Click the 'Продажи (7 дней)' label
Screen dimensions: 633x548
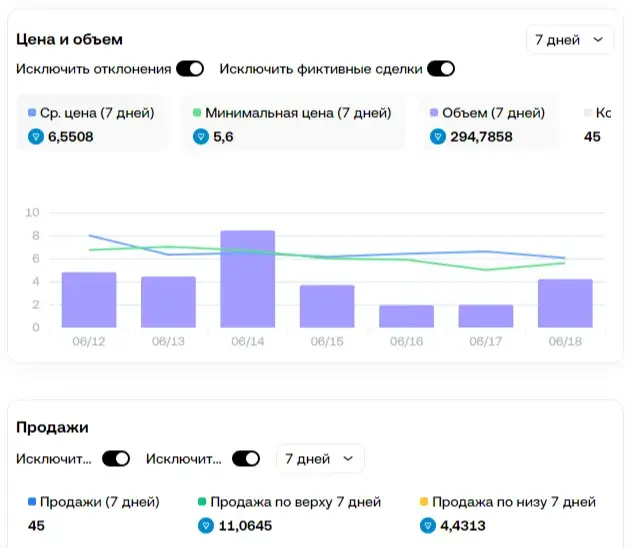coord(100,502)
